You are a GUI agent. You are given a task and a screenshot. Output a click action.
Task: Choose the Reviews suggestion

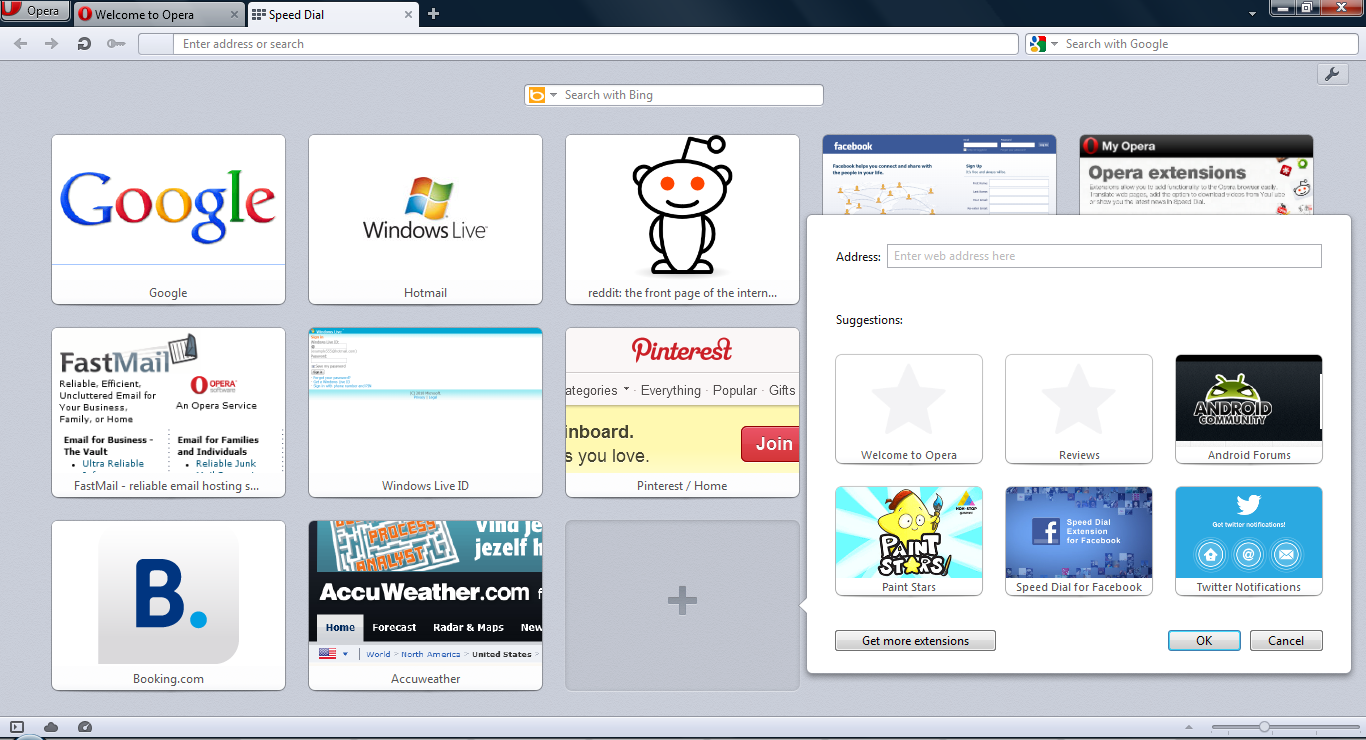[x=1079, y=409]
